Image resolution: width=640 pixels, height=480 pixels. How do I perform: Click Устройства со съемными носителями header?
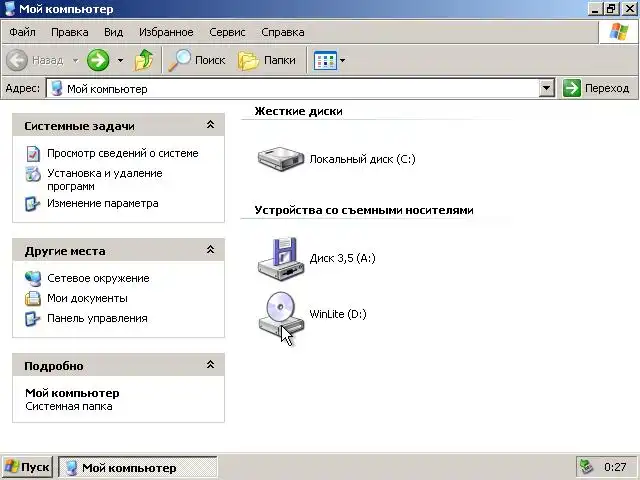tap(364, 210)
